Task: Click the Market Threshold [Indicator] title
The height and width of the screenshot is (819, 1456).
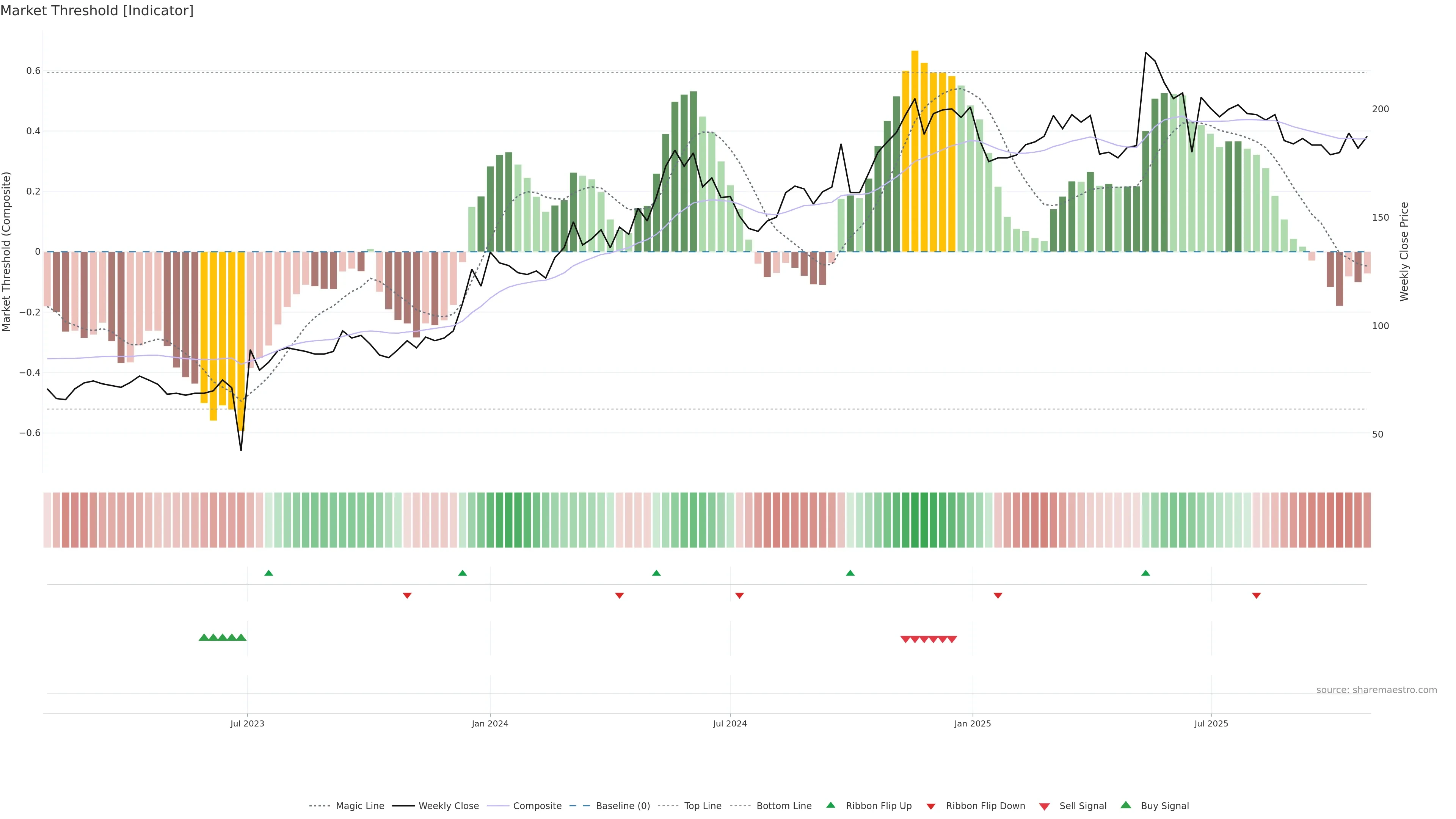Action: click(x=97, y=11)
